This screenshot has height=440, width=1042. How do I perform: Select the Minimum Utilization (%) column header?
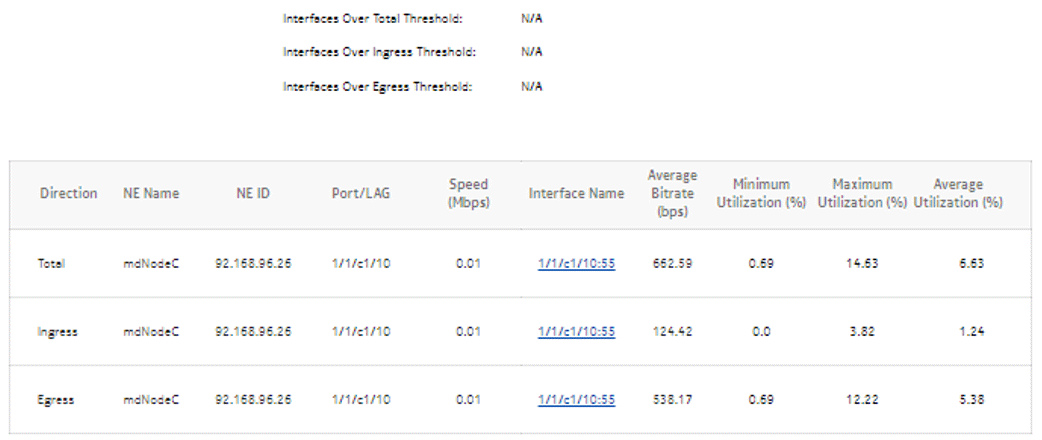761,193
